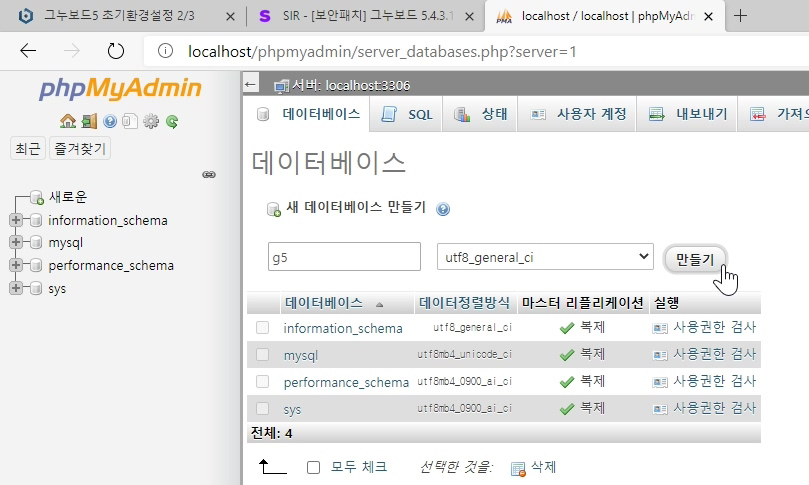This screenshot has width=809, height=485.
Task: Click the phpMyAdmin logo
Action: [120, 89]
